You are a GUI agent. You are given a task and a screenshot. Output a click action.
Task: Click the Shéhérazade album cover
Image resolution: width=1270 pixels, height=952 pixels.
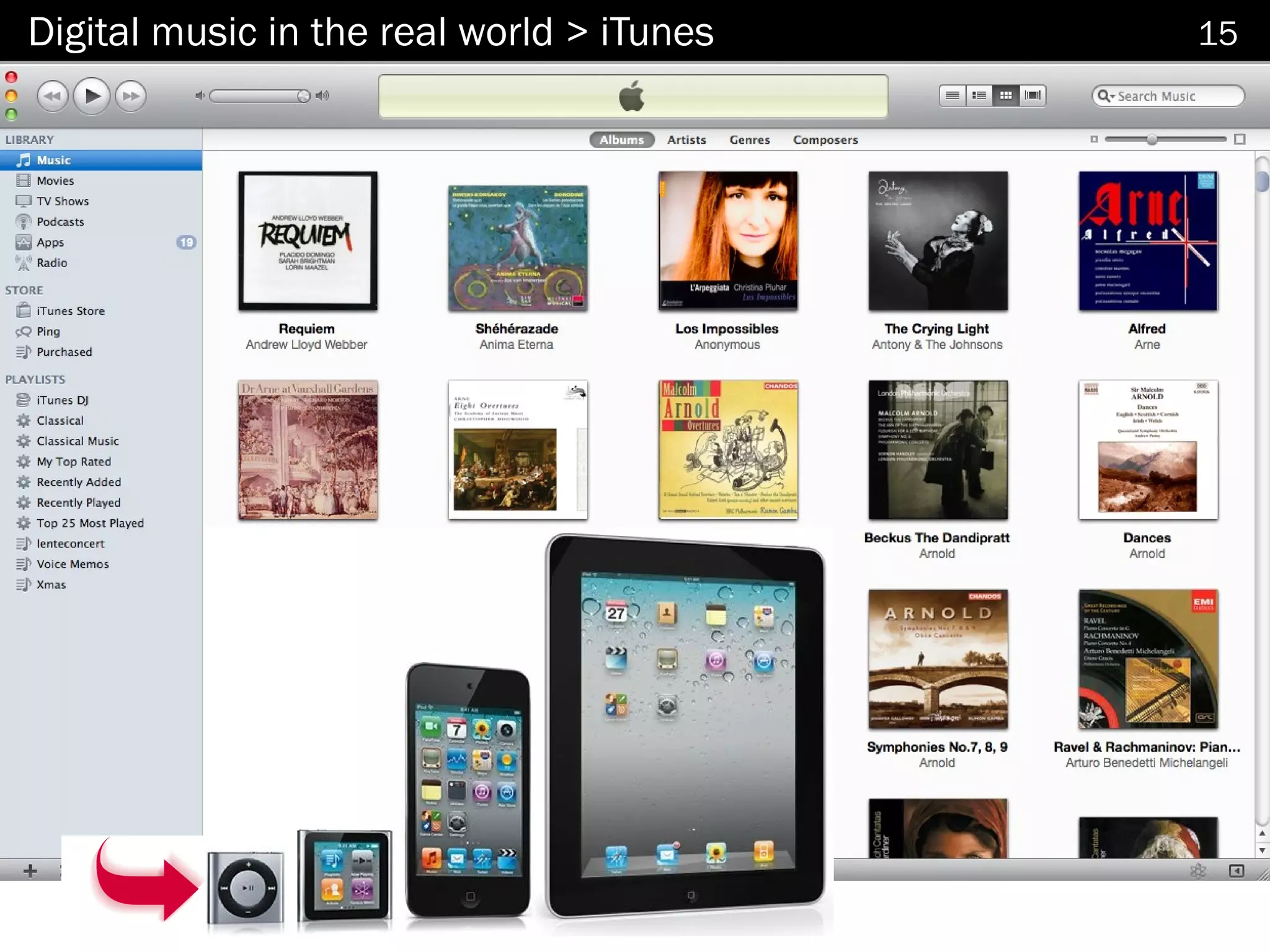pos(518,248)
